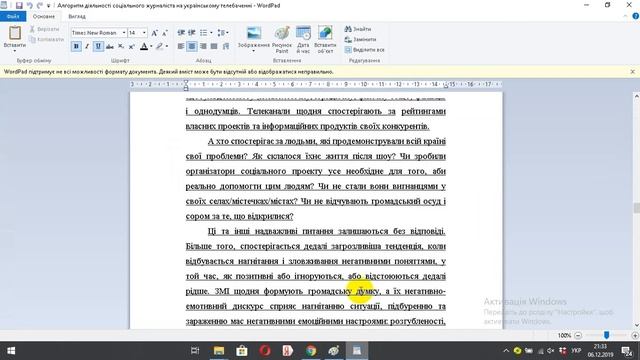This screenshot has width=640, height=360.
Task: Open Google Chrome from the taskbar
Action: [x=311, y=351]
